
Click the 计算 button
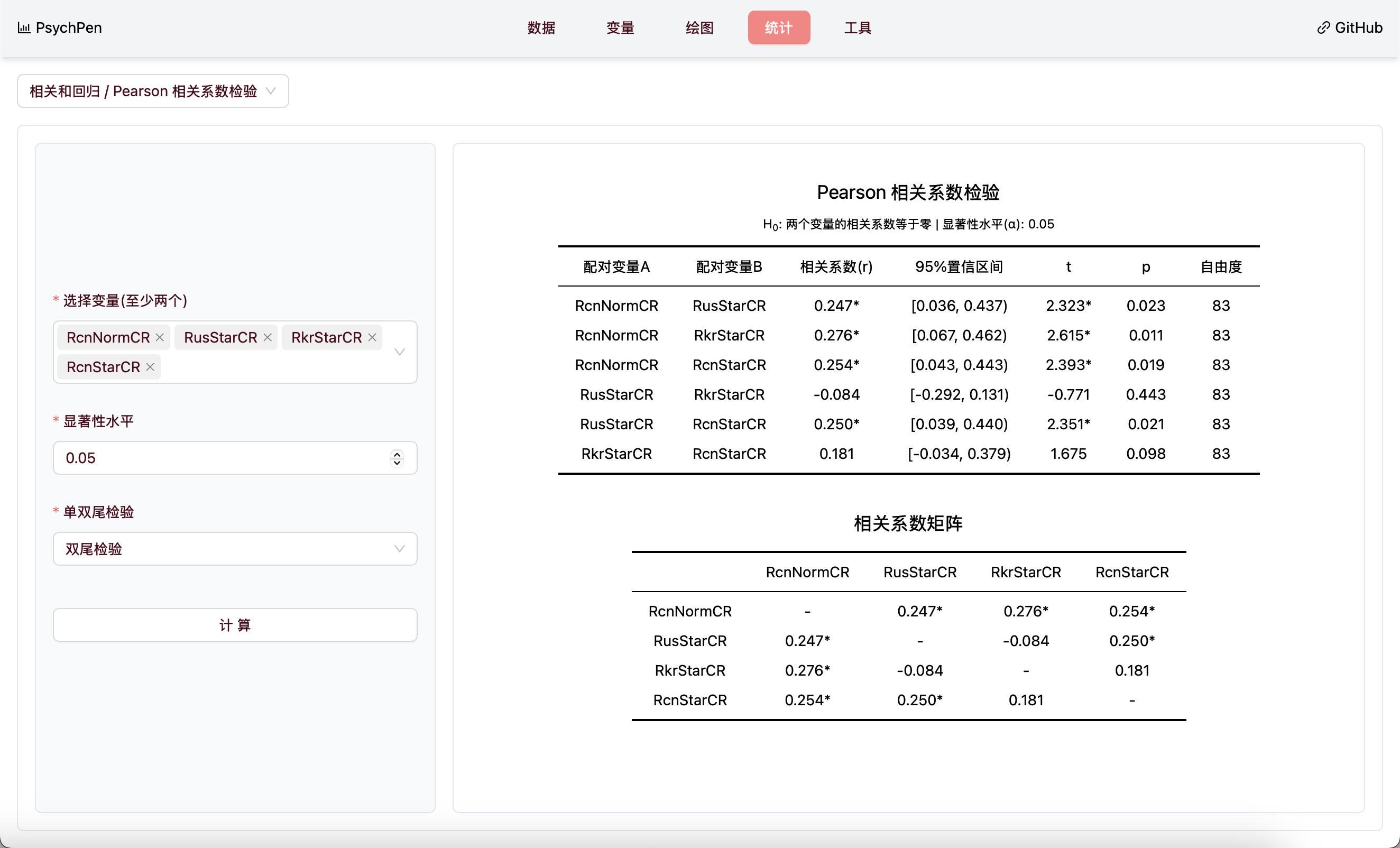tap(235, 625)
